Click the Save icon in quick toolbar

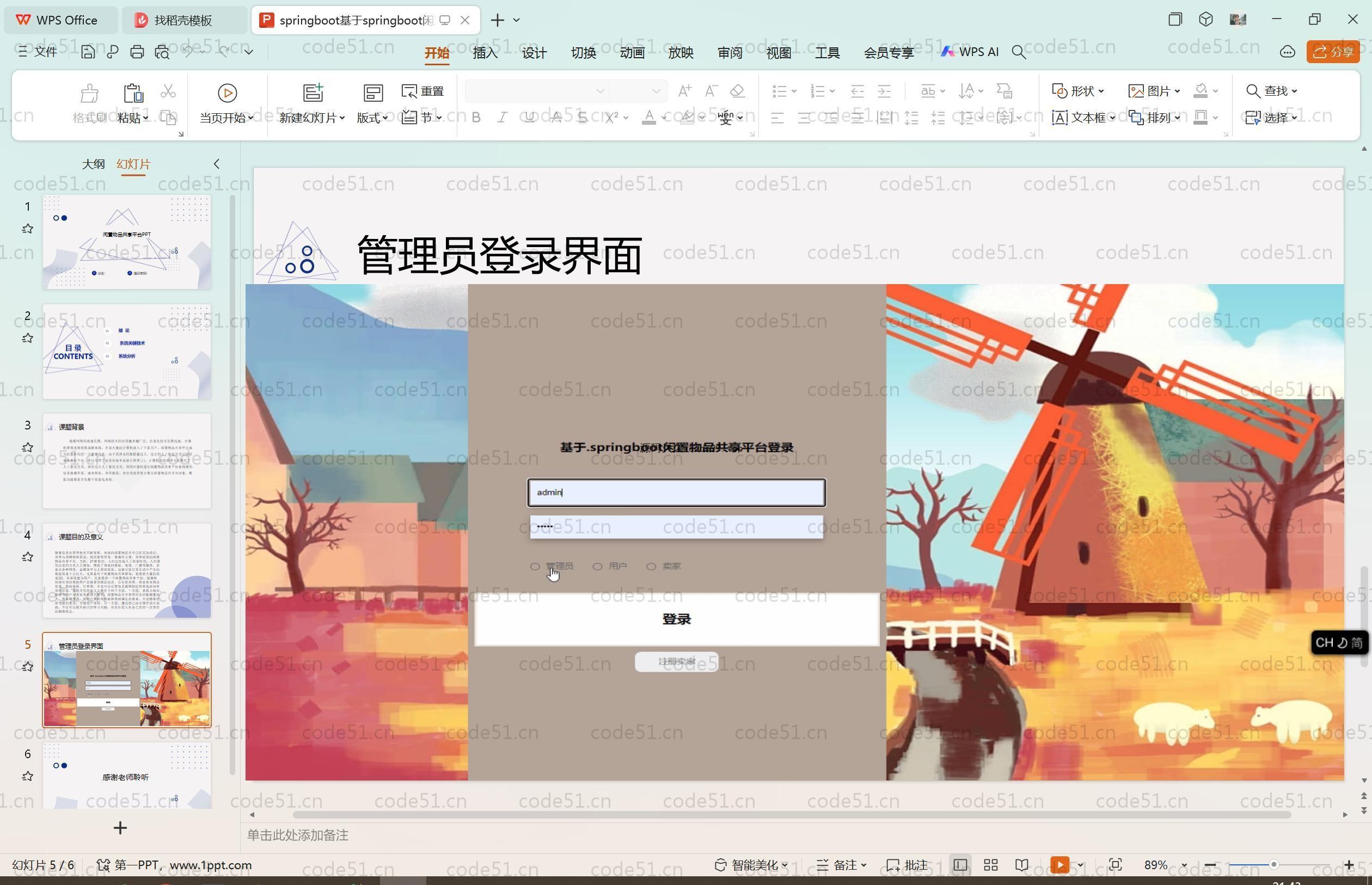(88, 52)
